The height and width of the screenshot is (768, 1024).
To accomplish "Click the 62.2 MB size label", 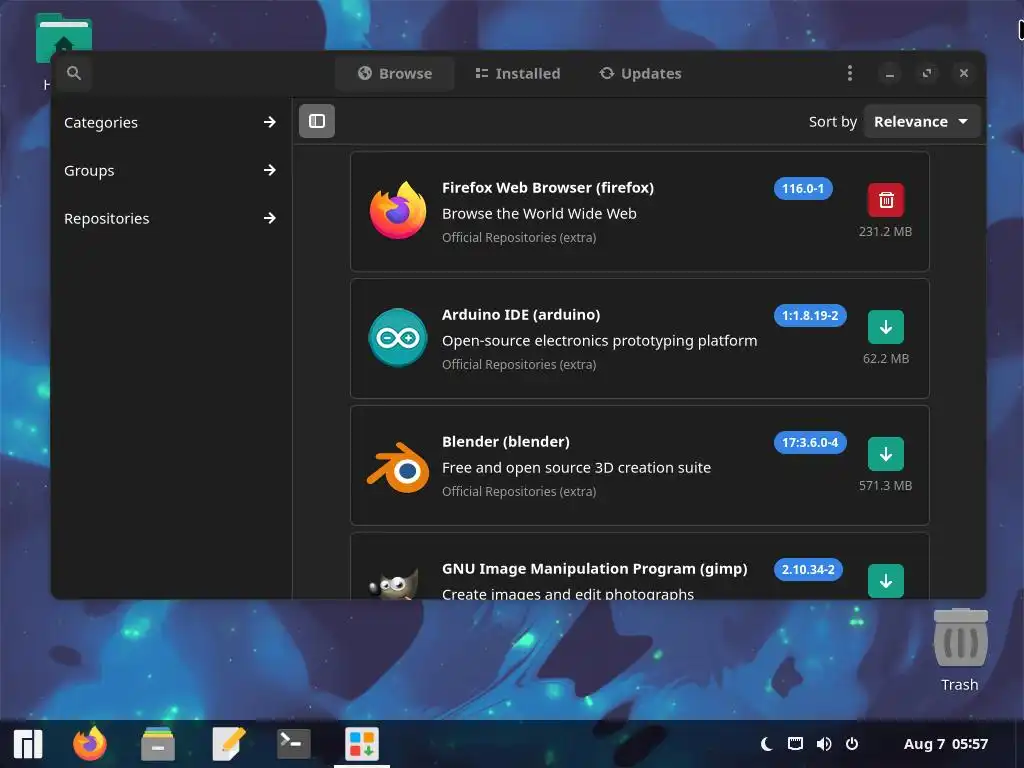I will point(886,359).
